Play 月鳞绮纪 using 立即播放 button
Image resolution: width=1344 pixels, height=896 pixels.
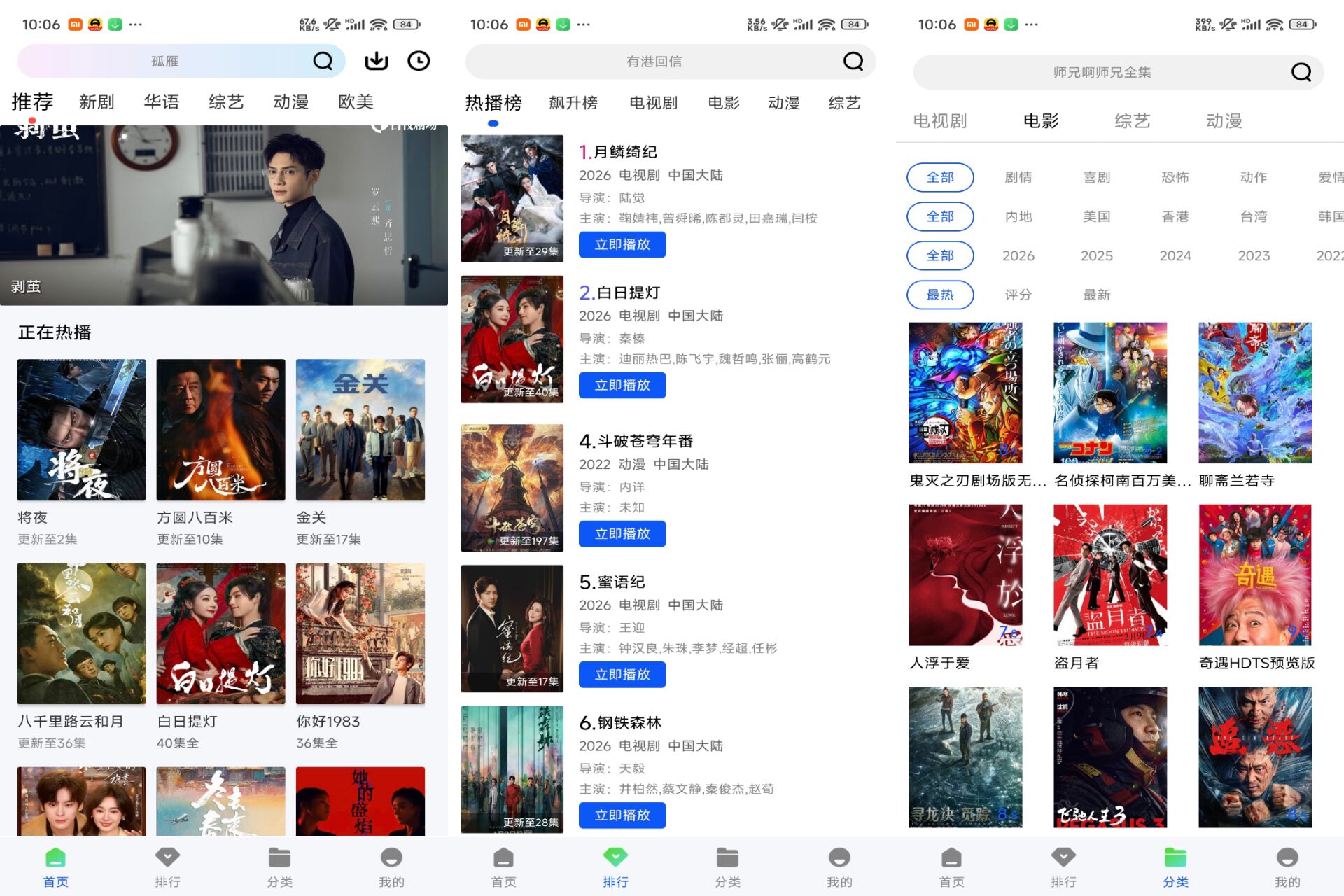pyautogui.click(x=622, y=244)
